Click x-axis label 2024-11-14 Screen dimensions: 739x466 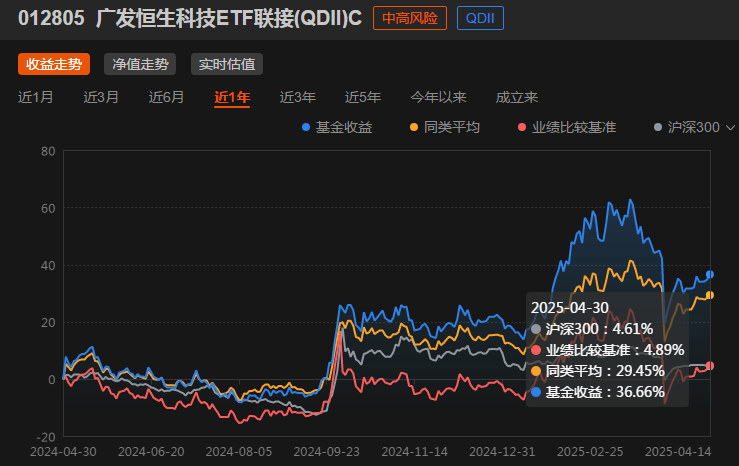point(414,452)
